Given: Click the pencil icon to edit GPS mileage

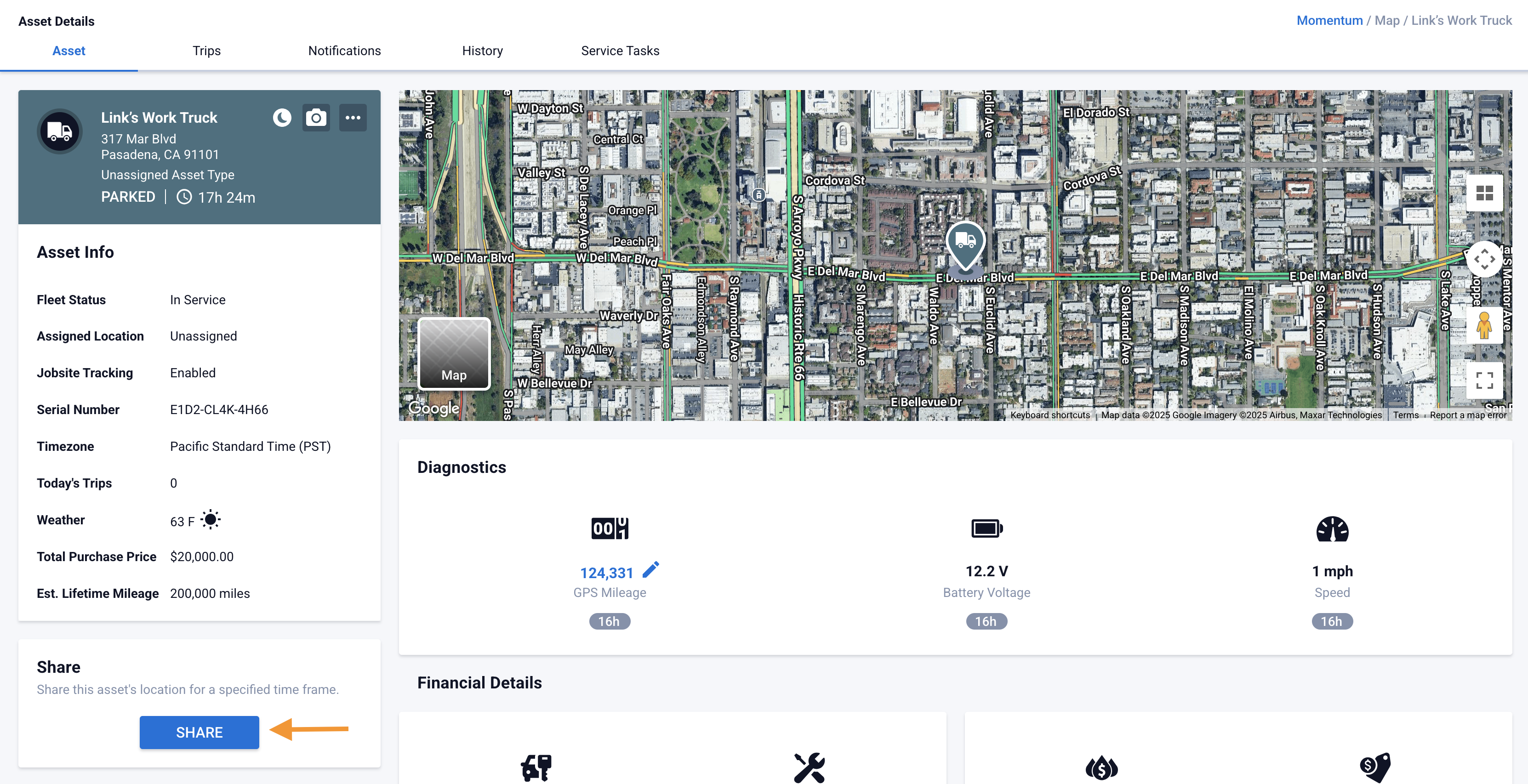Looking at the screenshot, I should pyautogui.click(x=651, y=570).
